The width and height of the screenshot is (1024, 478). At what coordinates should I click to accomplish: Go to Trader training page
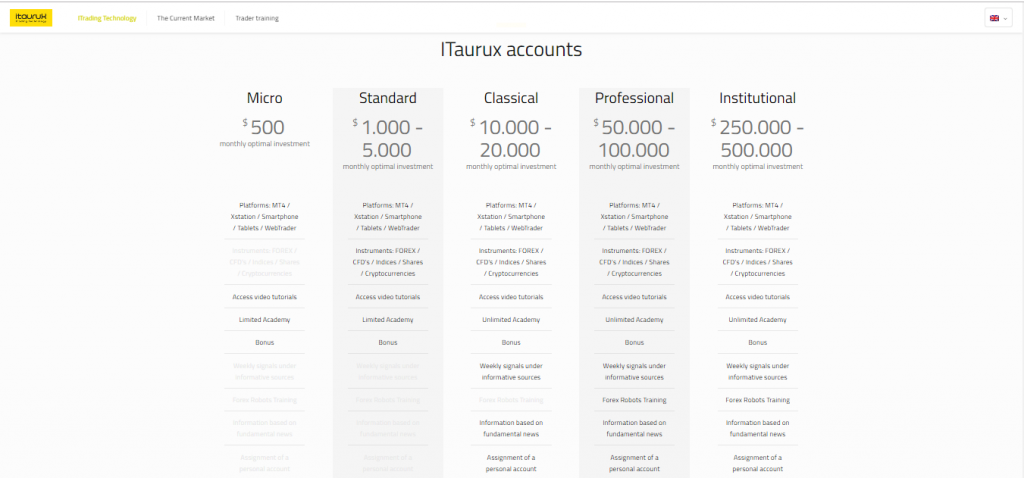(257, 18)
